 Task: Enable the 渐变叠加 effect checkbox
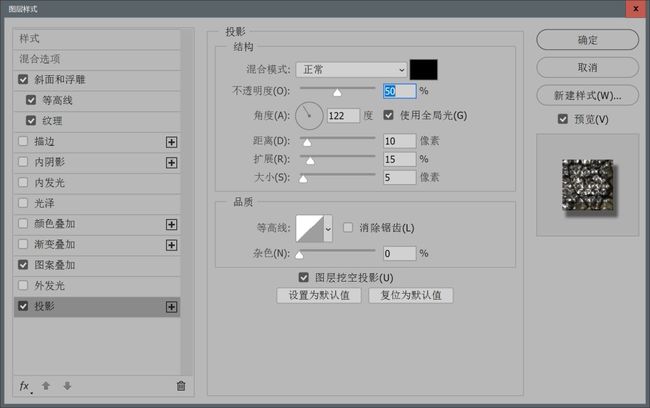coord(23,244)
